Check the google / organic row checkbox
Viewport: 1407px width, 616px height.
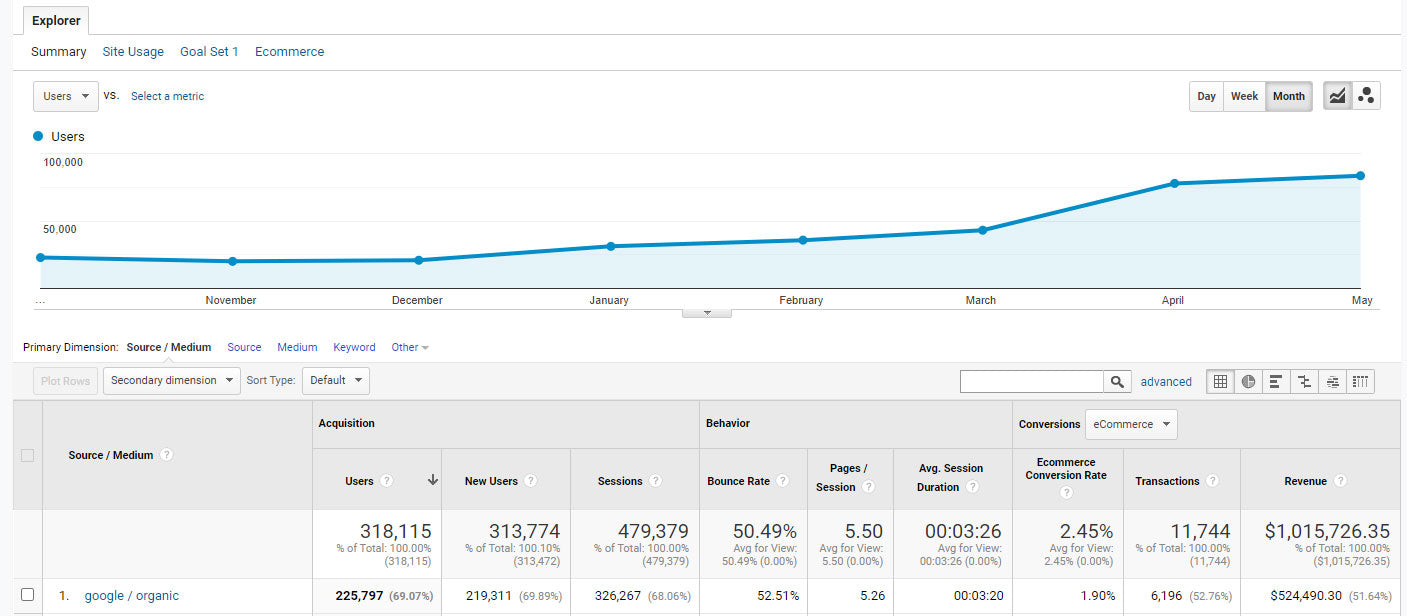(x=28, y=595)
